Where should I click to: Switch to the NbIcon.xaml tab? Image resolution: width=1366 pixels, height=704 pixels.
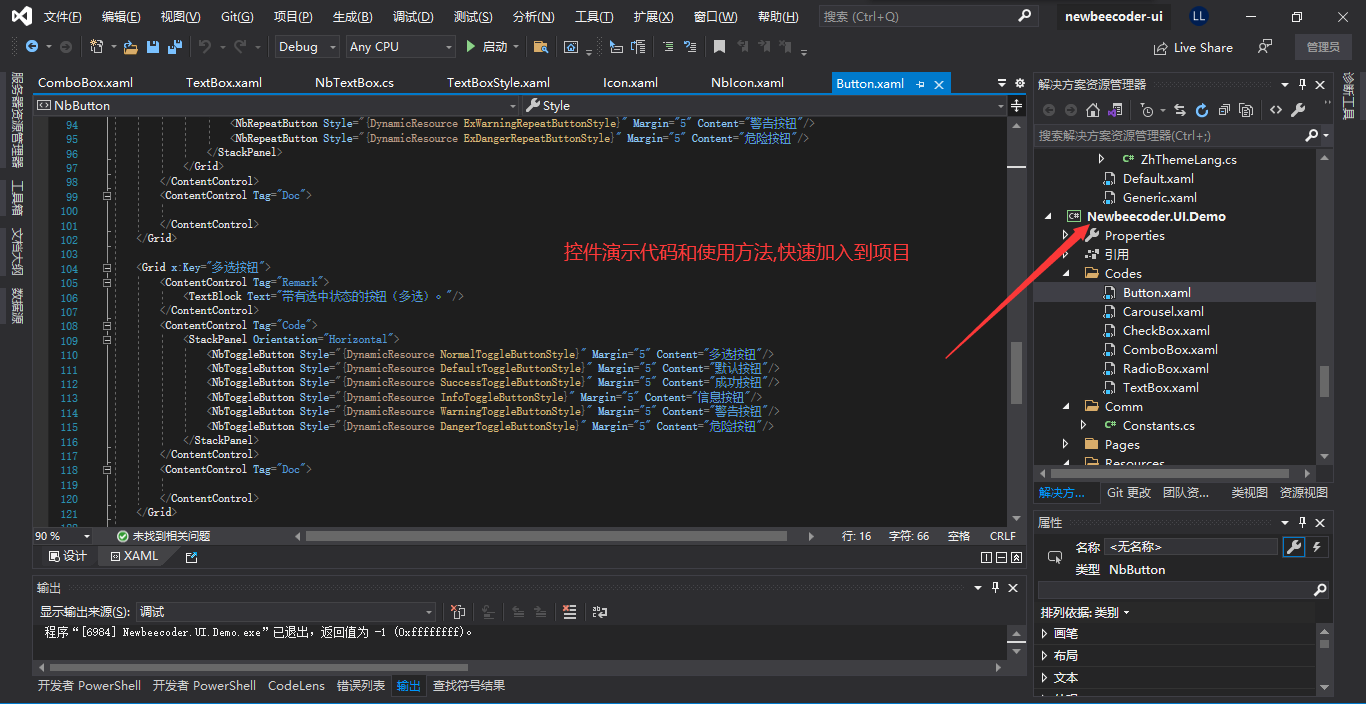(x=747, y=83)
